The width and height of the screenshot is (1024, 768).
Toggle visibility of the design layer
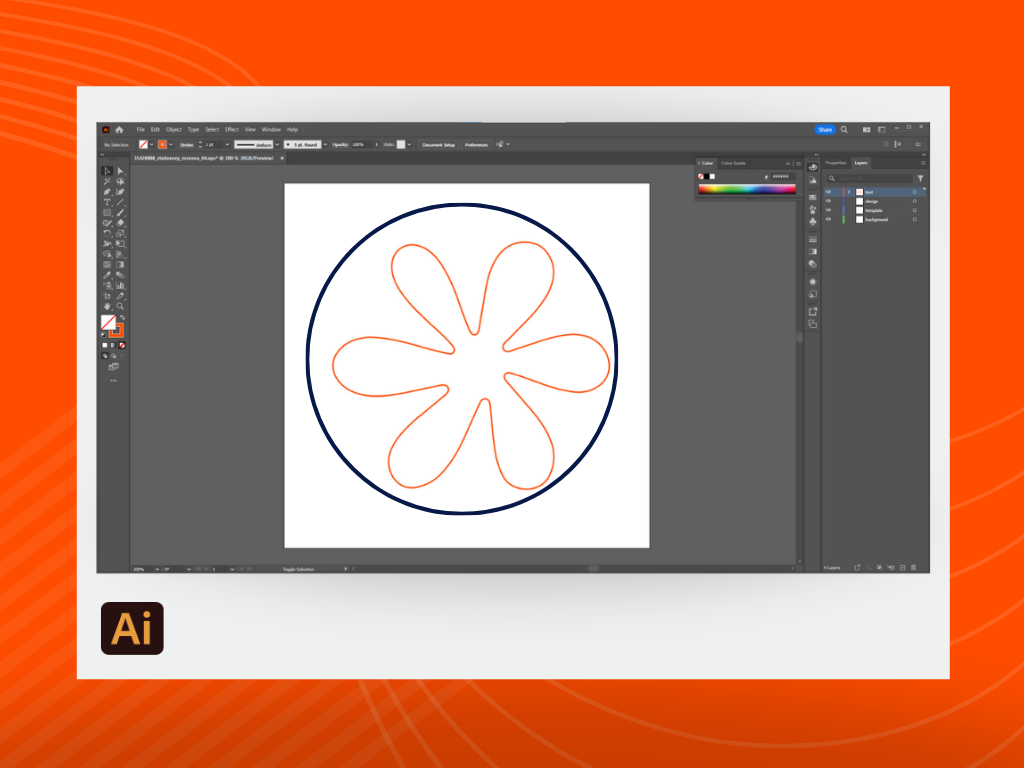click(828, 201)
